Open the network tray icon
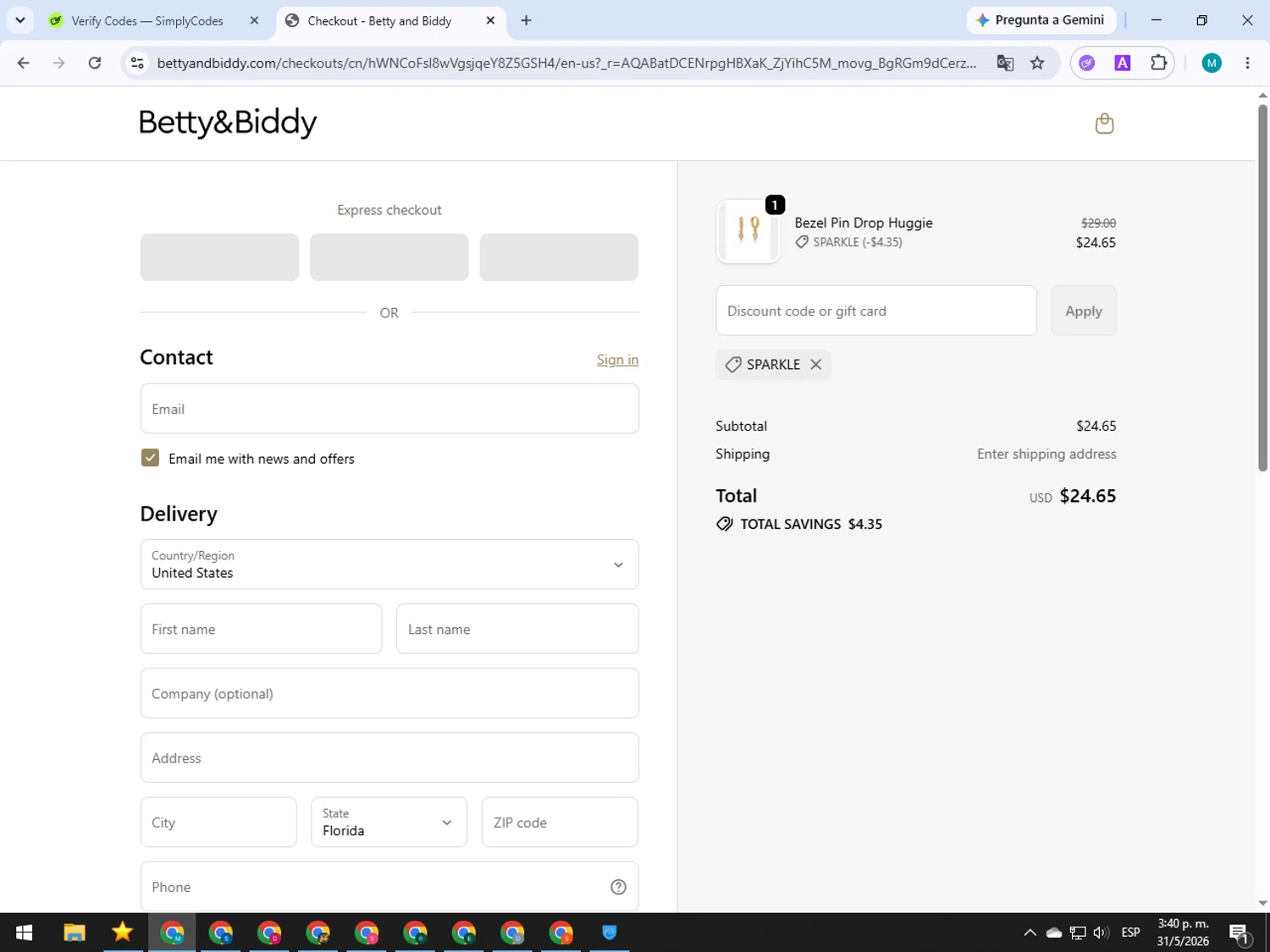The height and width of the screenshot is (952, 1270). pyautogui.click(x=1078, y=933)
